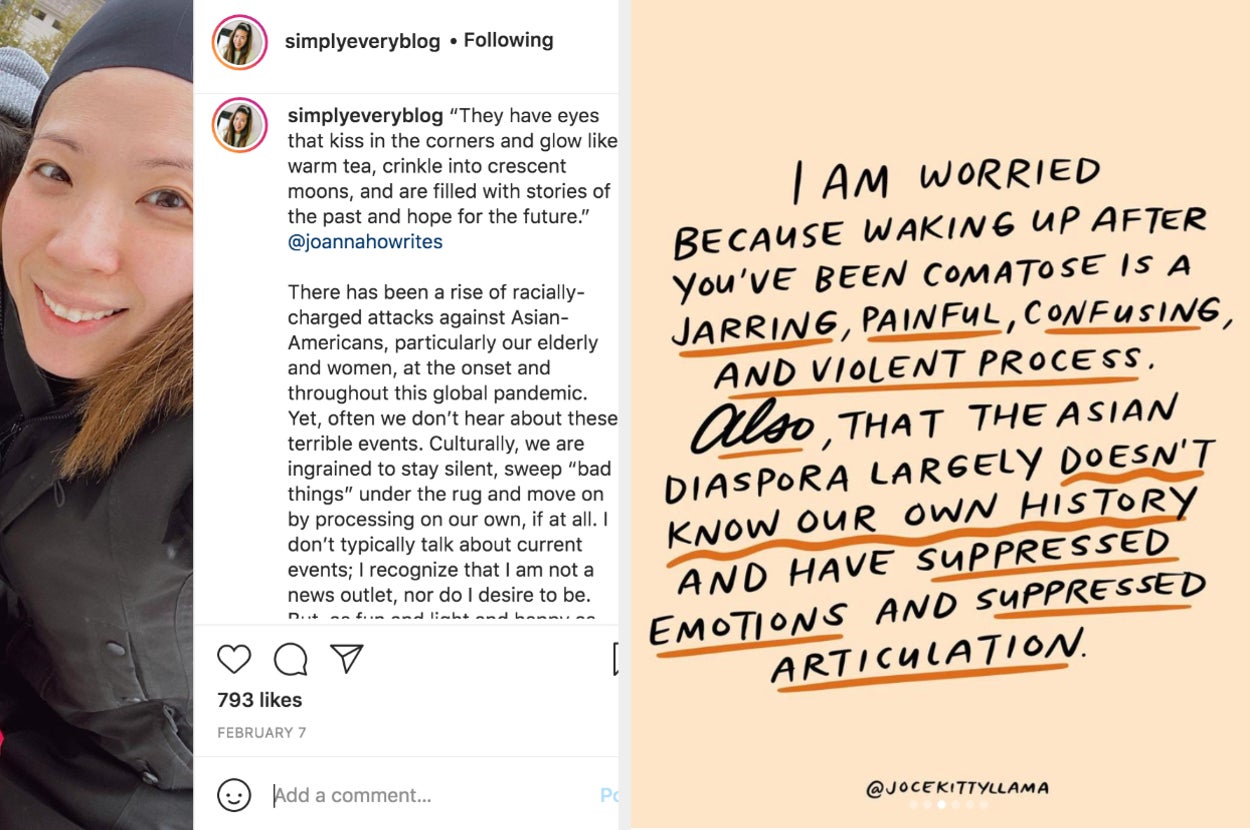The width and height of the screenshot is (1250, 830).
Task: Click the simplyeveryblog username in the header
Action: pos(362,41)
